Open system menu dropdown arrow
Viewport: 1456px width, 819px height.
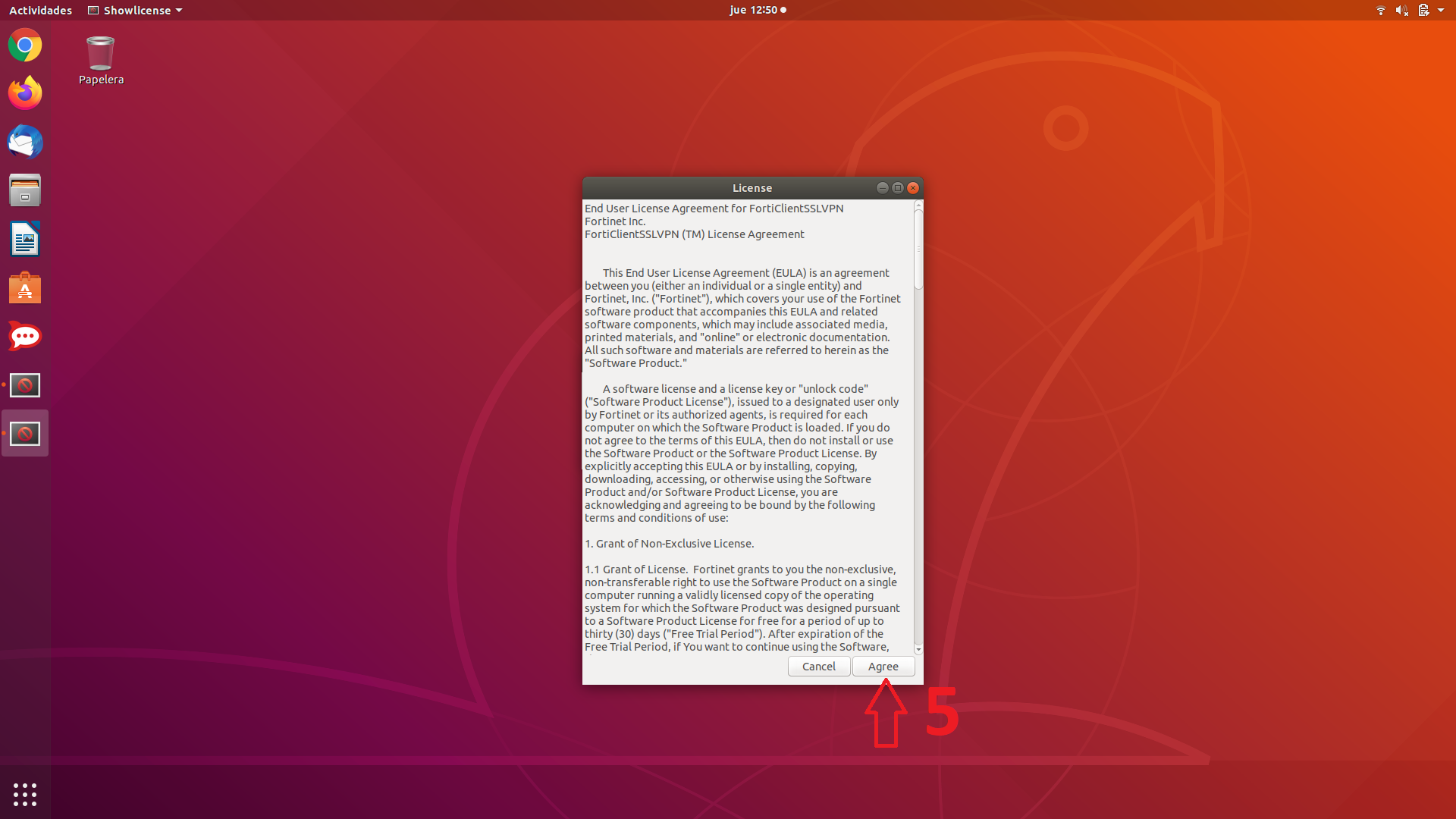pos(1441,10)
